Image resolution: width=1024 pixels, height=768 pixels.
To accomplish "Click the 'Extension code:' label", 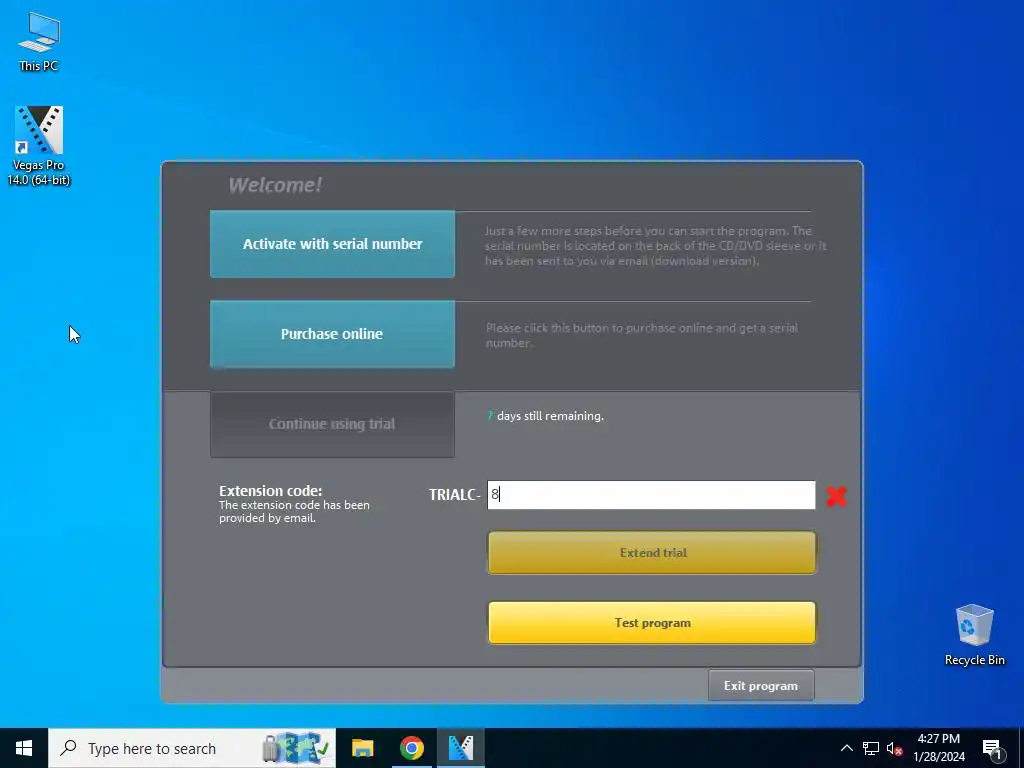I will pyautogui.click(x=270, y=490).
